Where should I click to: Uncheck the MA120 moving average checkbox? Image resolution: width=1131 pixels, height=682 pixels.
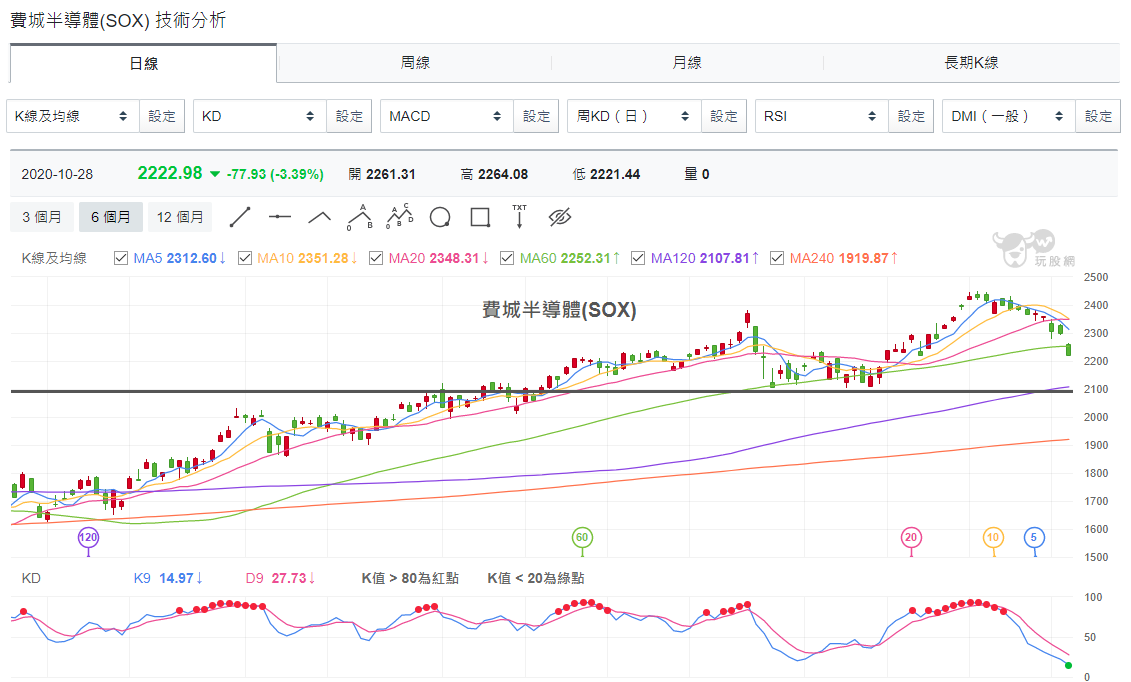click(x=638, y=258)
